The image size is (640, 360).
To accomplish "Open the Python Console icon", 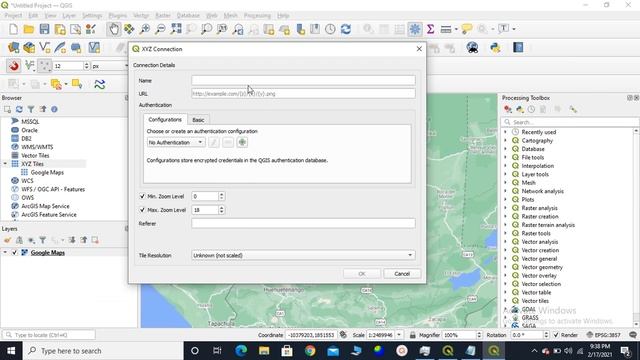I will [496, 48].
